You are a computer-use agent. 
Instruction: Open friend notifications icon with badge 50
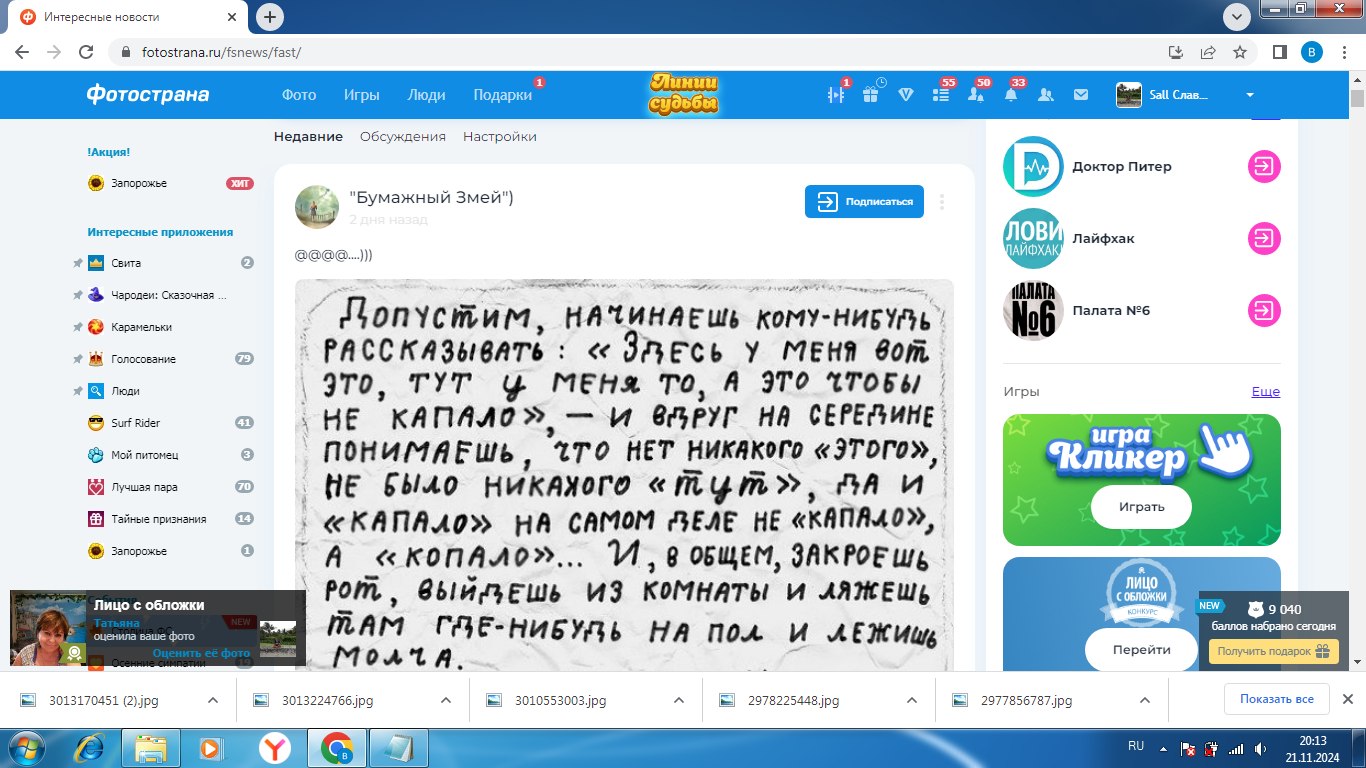click(x=975, y=94)
